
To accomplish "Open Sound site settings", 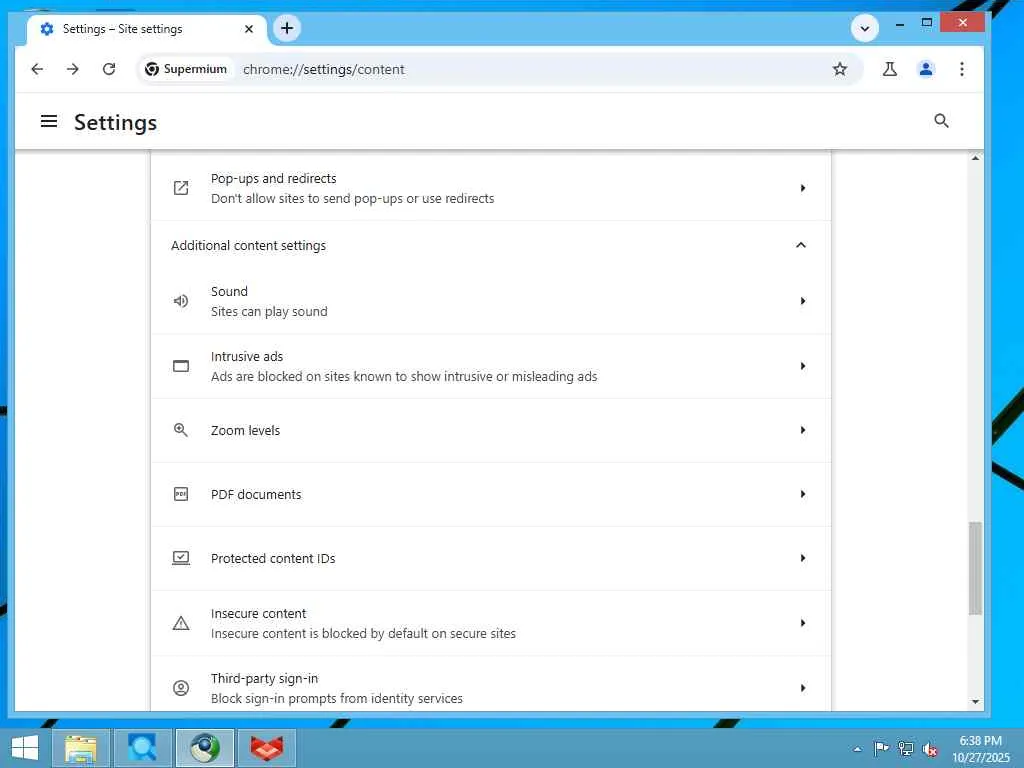I will [490, 301].
